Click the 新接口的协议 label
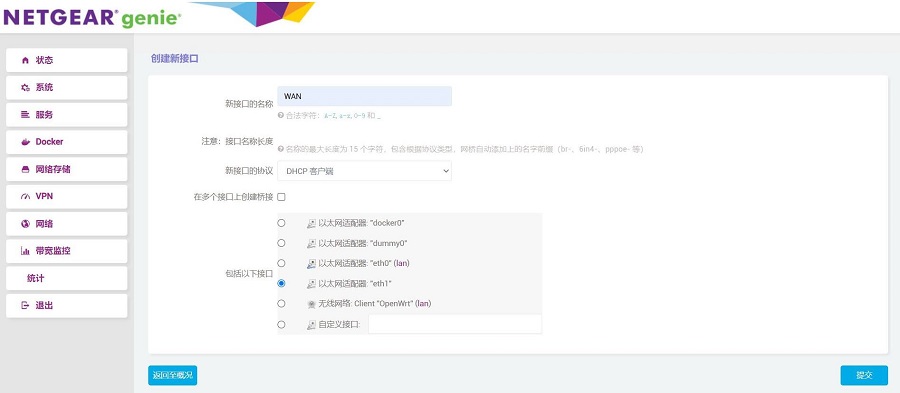The height and width of the screenshot is (393, 900). point(250,171)
